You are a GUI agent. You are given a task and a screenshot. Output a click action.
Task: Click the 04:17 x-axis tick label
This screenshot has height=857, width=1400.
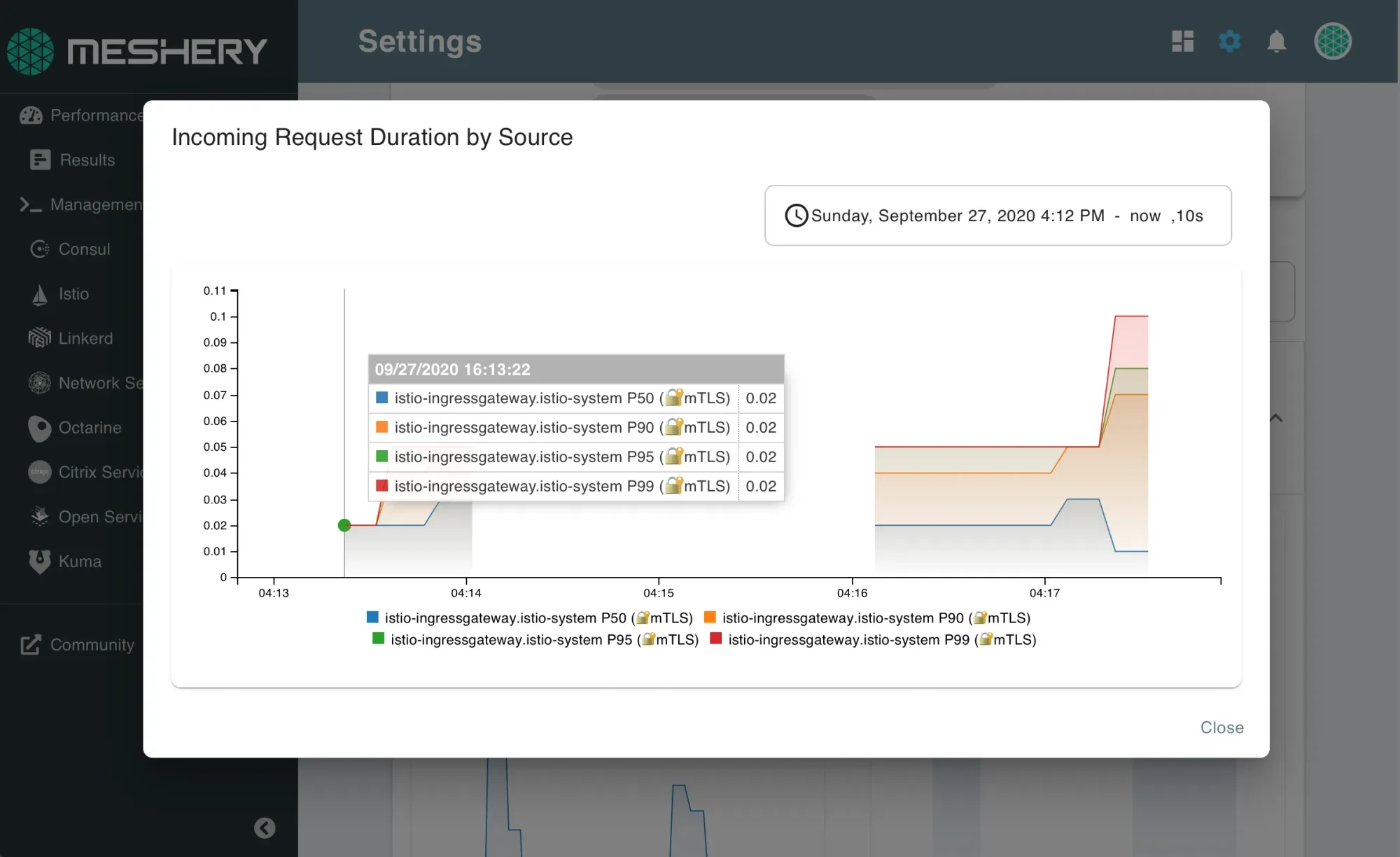tap(1044, 593)
